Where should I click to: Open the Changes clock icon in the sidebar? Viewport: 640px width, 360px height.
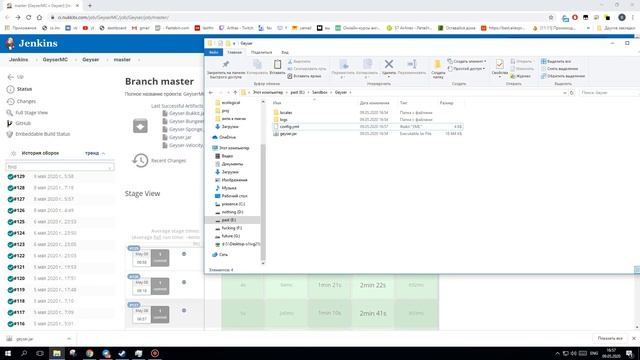(x=11, y=101)
